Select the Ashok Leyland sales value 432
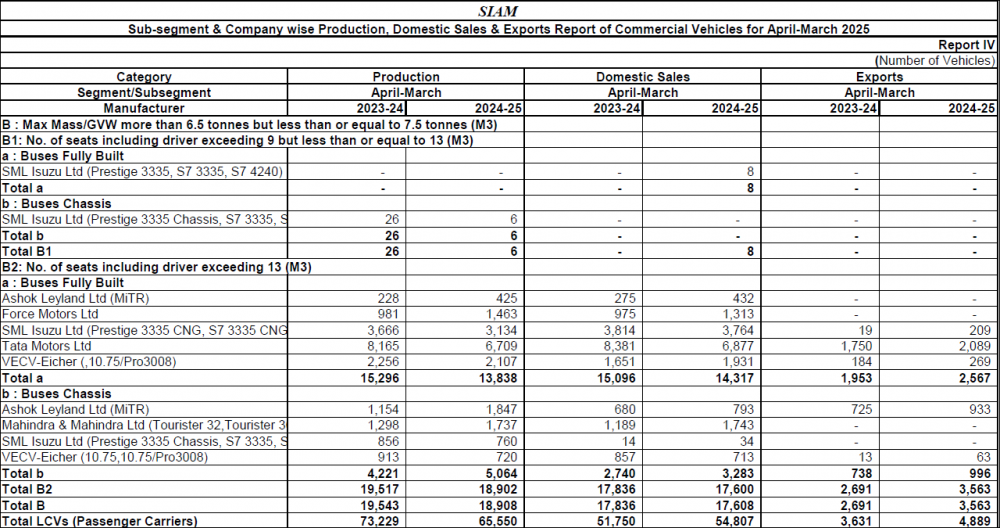Screen dimensions: 1000x528 click(744, 298)
